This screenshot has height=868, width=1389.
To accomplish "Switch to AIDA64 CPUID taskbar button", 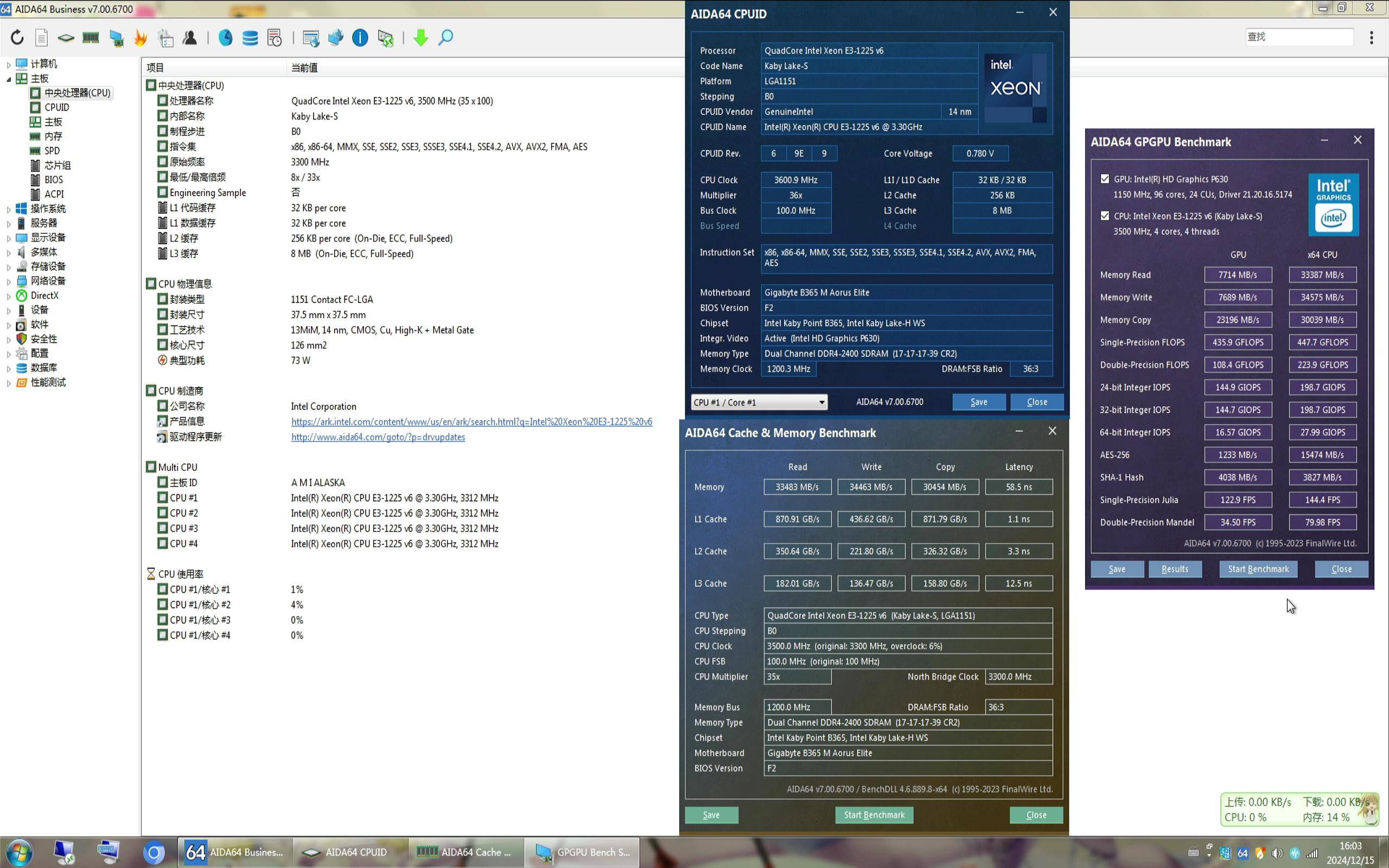I will pos(351,852).
